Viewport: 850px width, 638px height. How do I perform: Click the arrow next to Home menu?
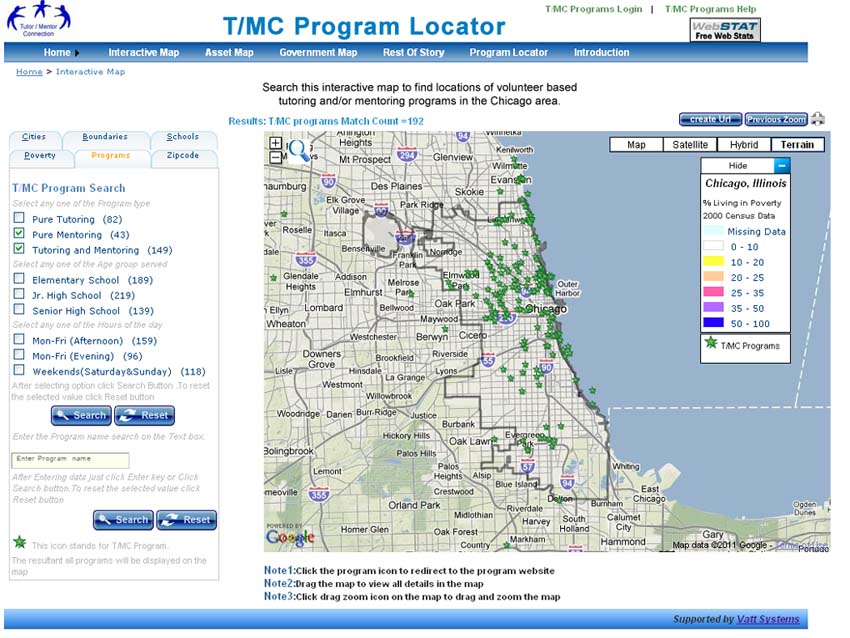[77, 53]
